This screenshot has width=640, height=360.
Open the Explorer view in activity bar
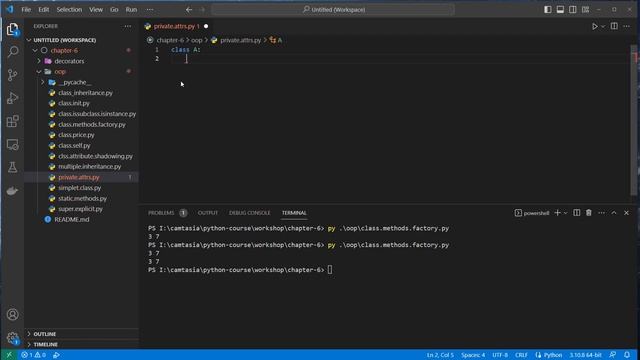point(12,29)
